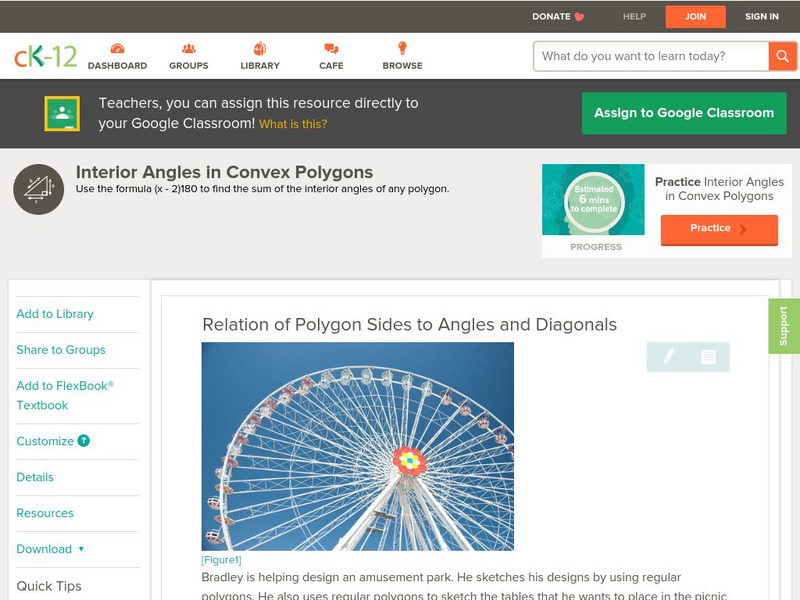
Task: Expand the Download dropdown arrow
Action: coord(81,549)
